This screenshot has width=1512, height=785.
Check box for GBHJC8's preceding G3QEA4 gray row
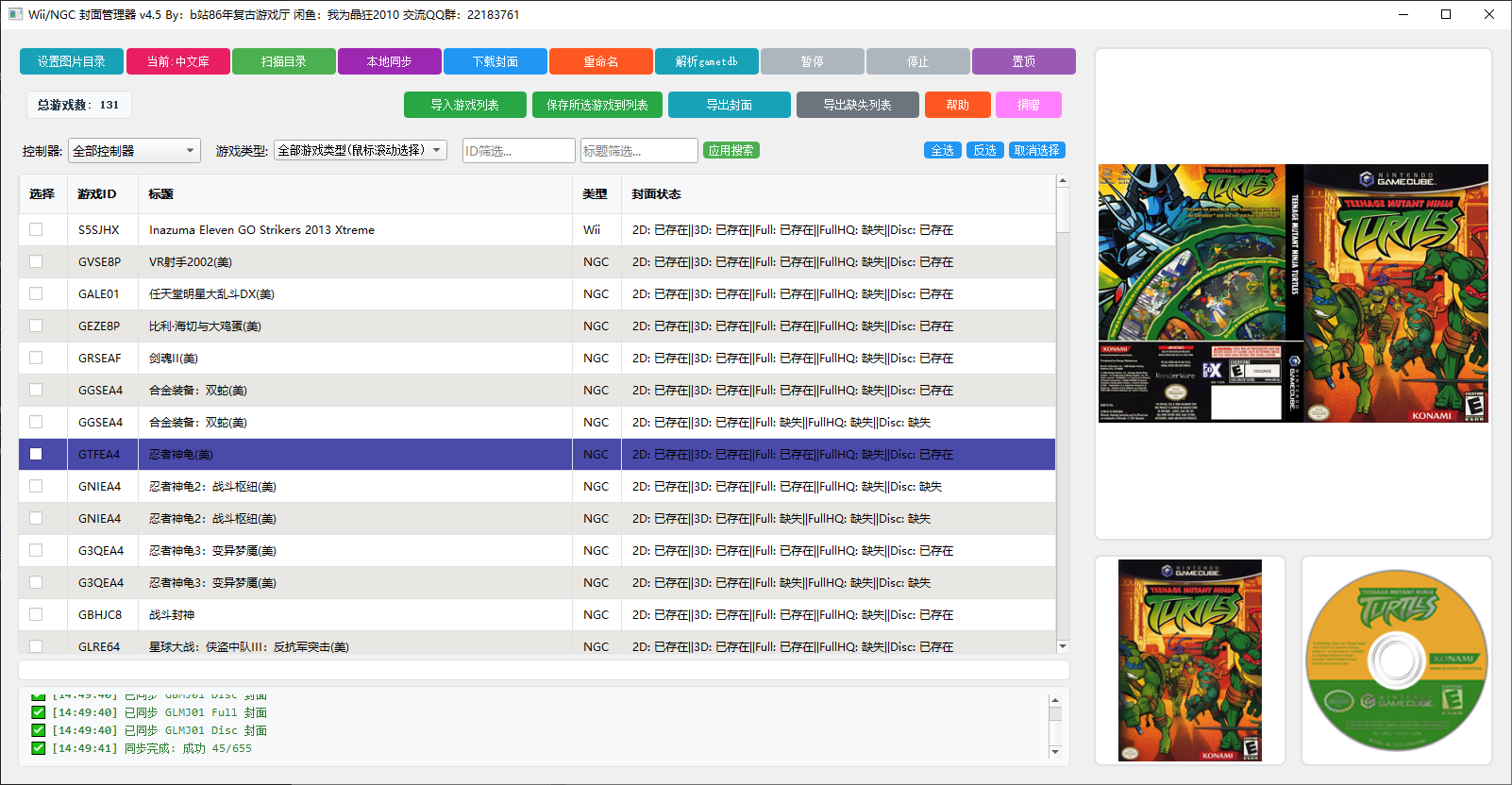(x=36, y=582)
